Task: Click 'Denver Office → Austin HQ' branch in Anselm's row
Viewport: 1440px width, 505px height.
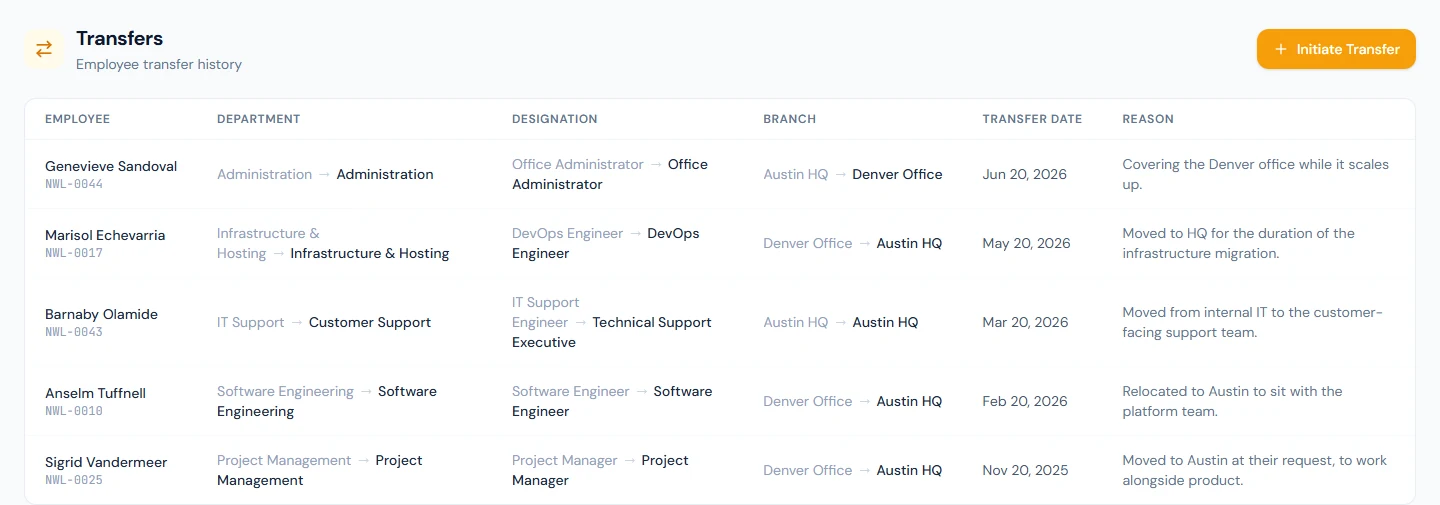Action: [x=852, y=401]
